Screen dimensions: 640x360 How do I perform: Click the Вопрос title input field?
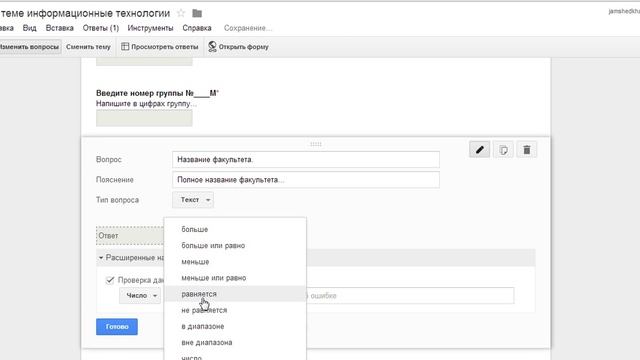click(x=306, y=160)
